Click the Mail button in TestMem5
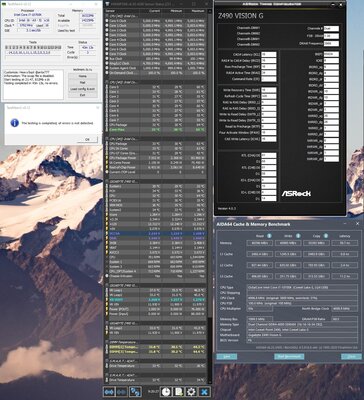 click(83, 82)
